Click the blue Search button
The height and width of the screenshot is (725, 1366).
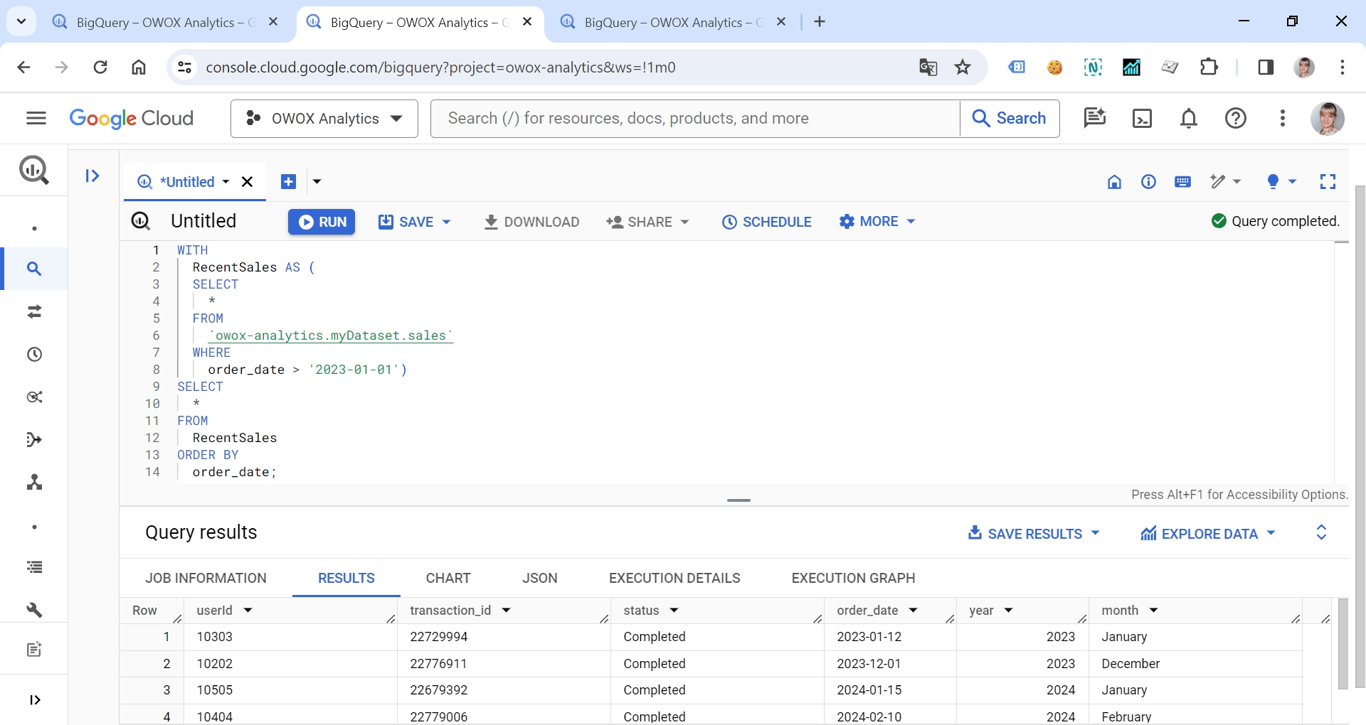click(x=1009, y=118)
